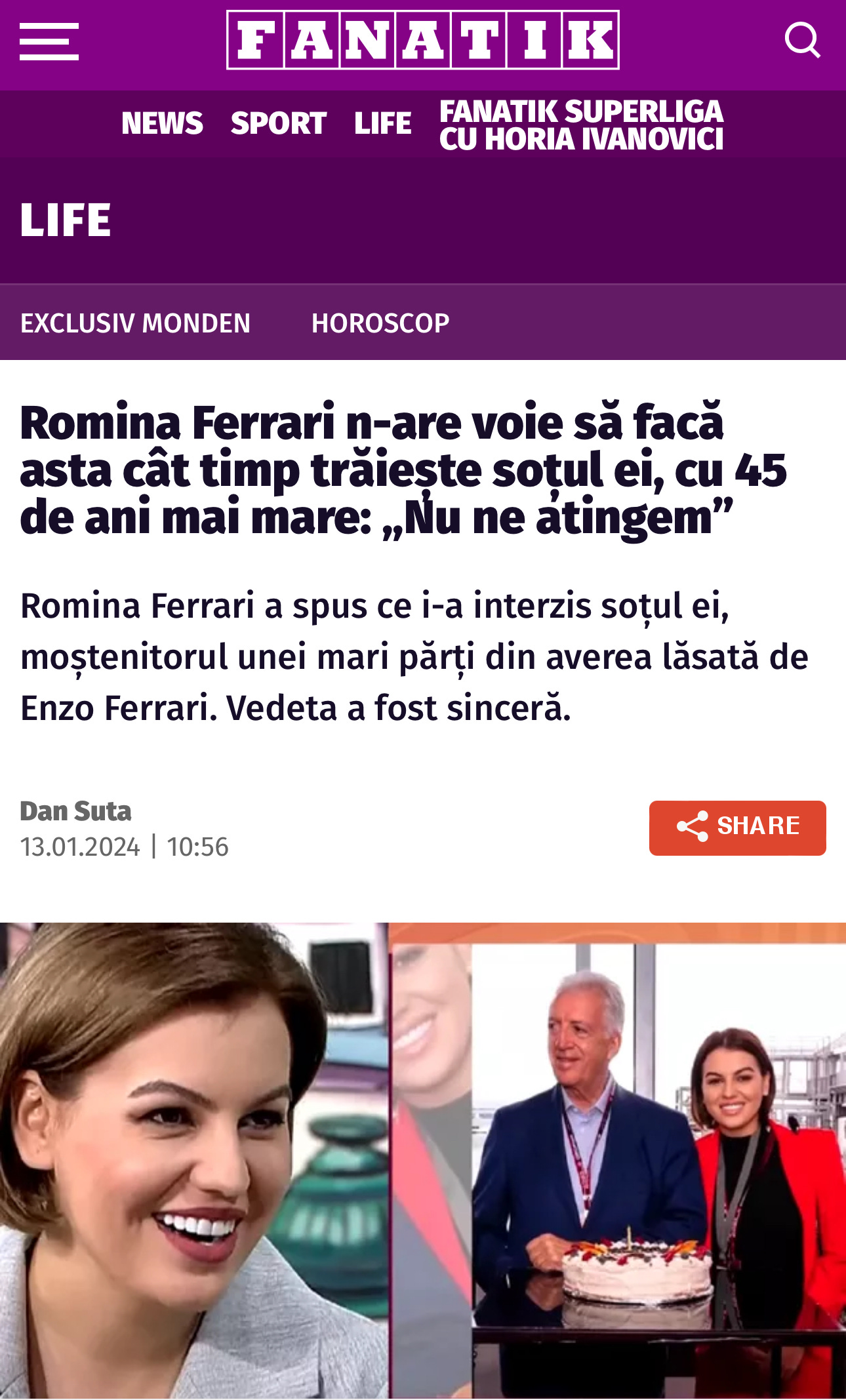Go to the SPORT section
This screenshot has height=1400, width=846.
(278, 123)
